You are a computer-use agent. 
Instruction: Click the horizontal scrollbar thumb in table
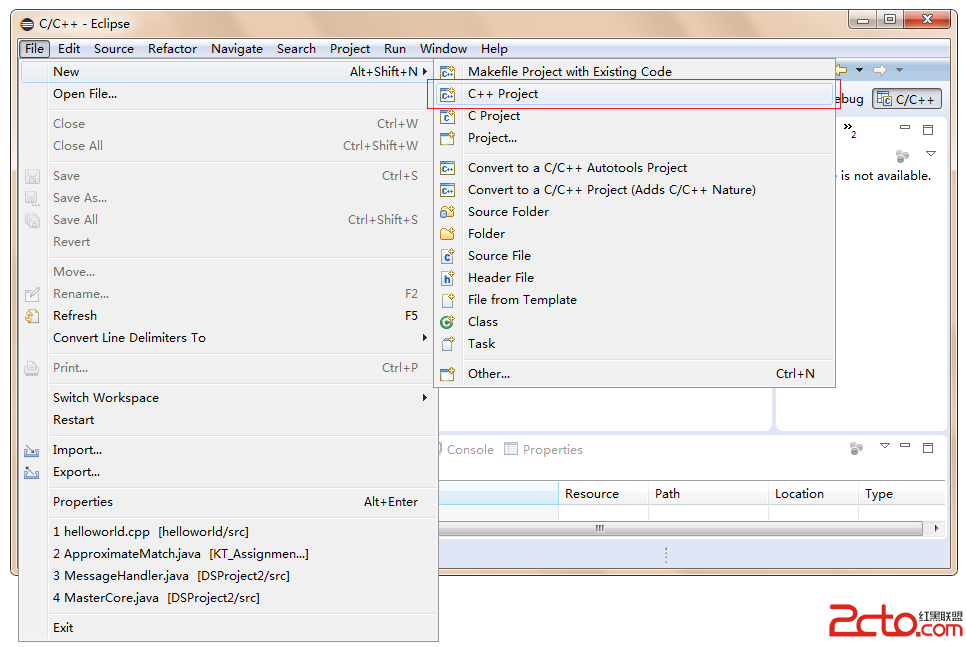coord(681,528)
